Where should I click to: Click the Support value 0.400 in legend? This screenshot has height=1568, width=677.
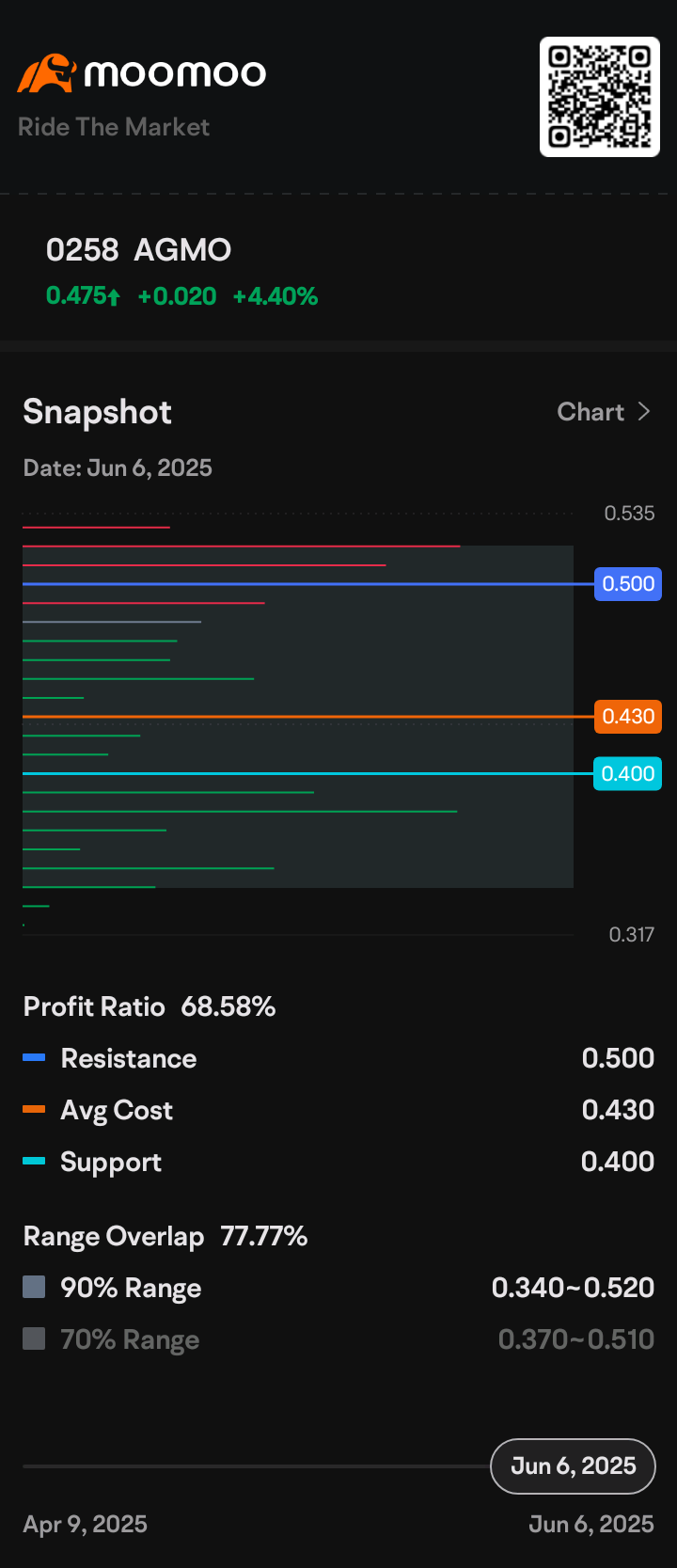tap(618, 1162)
